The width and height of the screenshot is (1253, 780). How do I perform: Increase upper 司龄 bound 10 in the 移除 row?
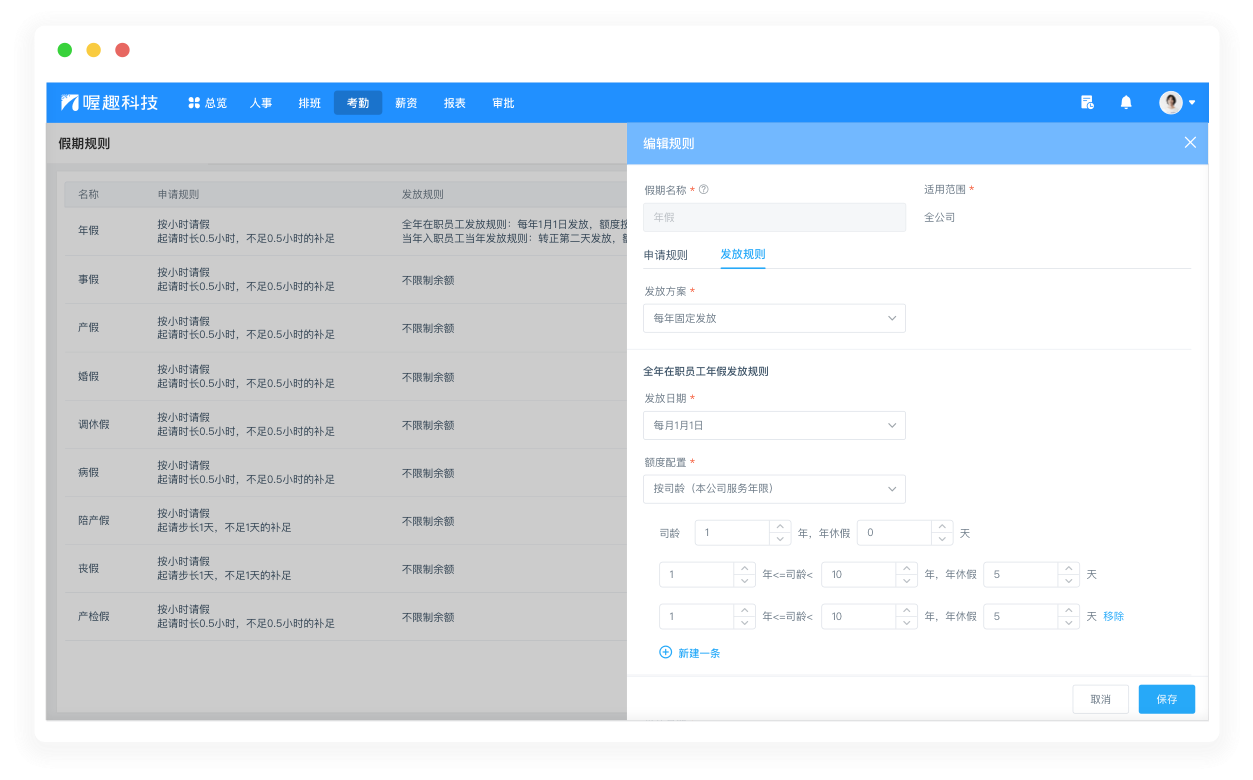(x=906, y=611)
